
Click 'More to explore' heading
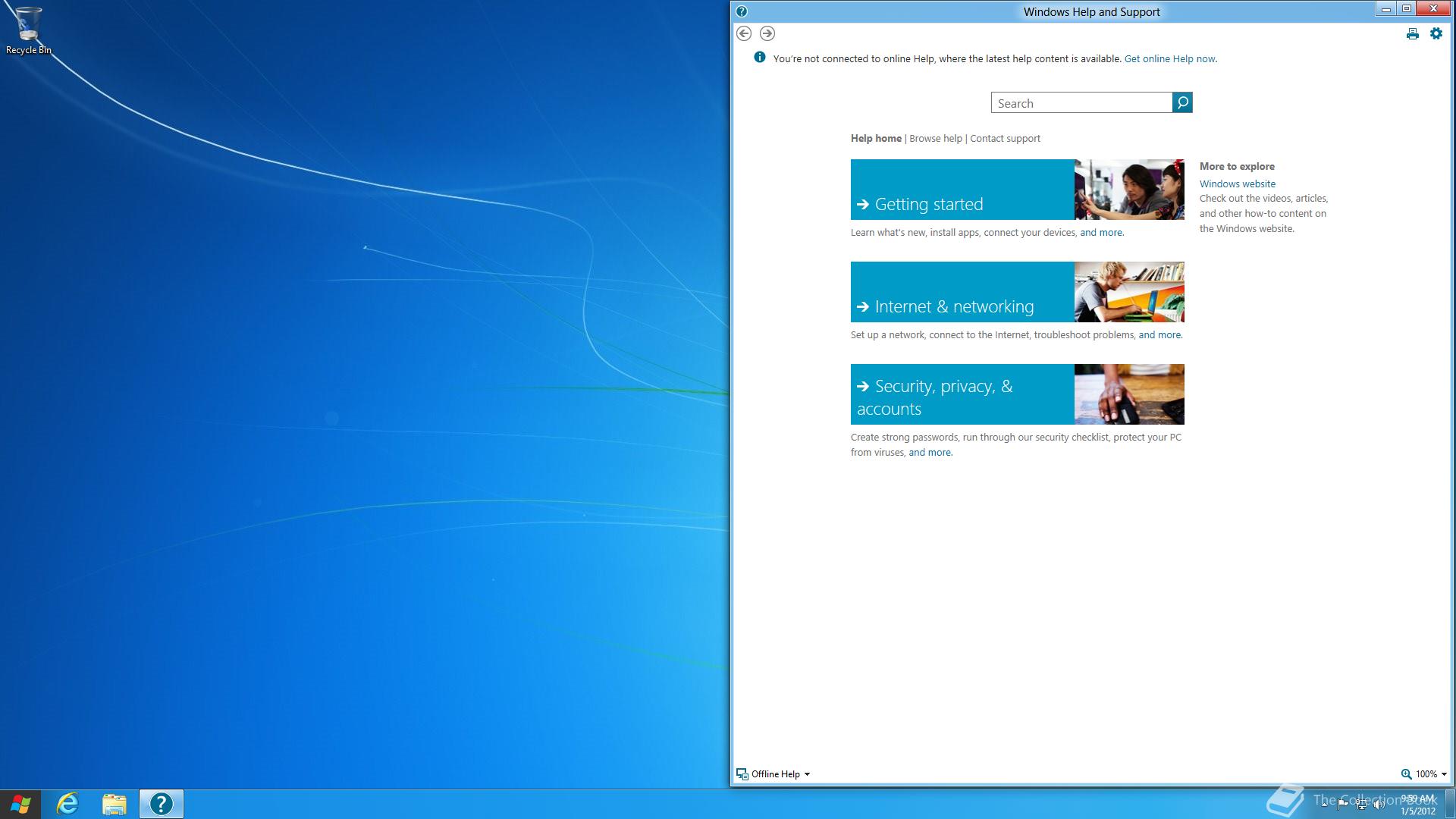pyautogui.click(x=1237, y=166)
